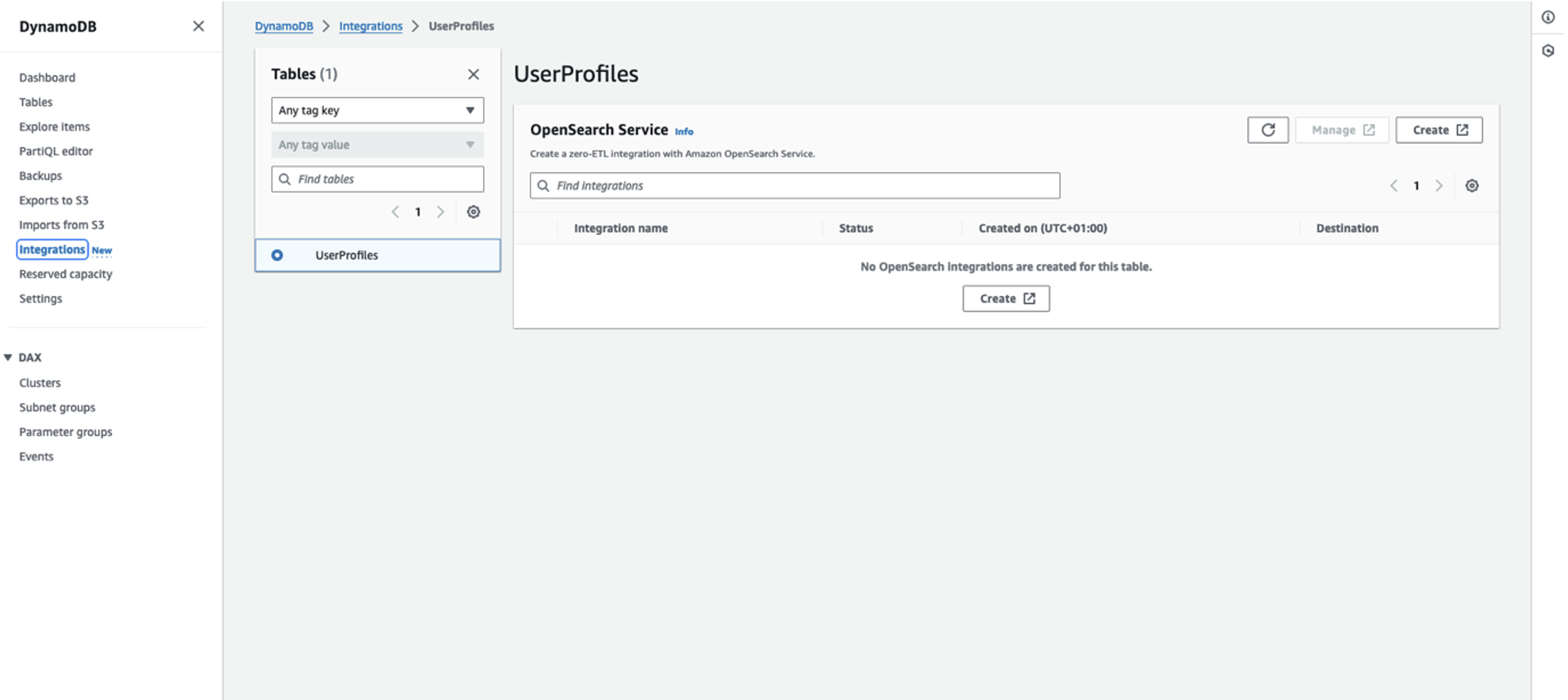The height and width of the screenshot is (700, 1568).
Task: Close the DynamoDB navigation sidebar
Action: pos(198,26)
